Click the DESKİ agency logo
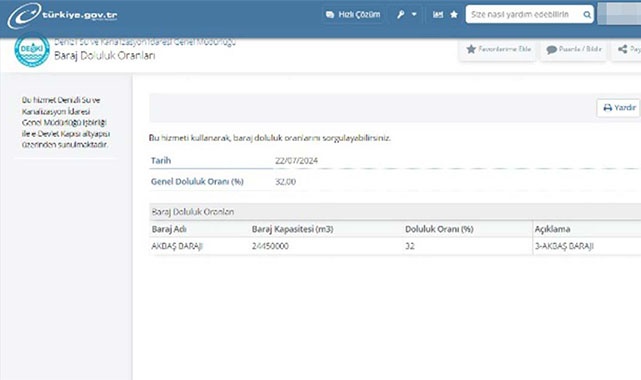 coord(32,50)
